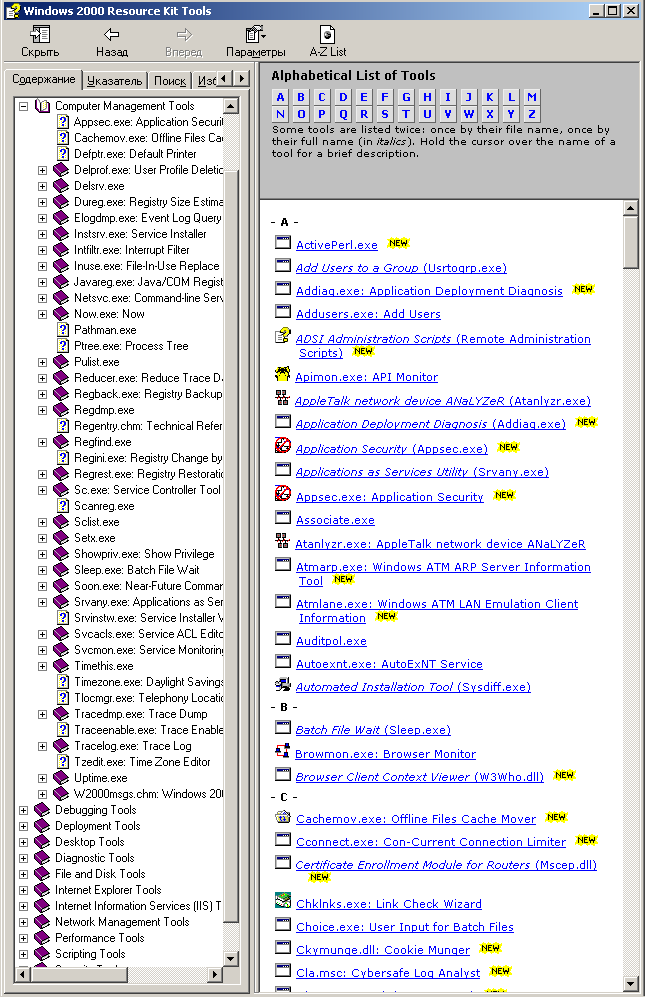Click the icon beside ActivePerl.exe
Screen dimensions: 645x998
tap(283, 242)
